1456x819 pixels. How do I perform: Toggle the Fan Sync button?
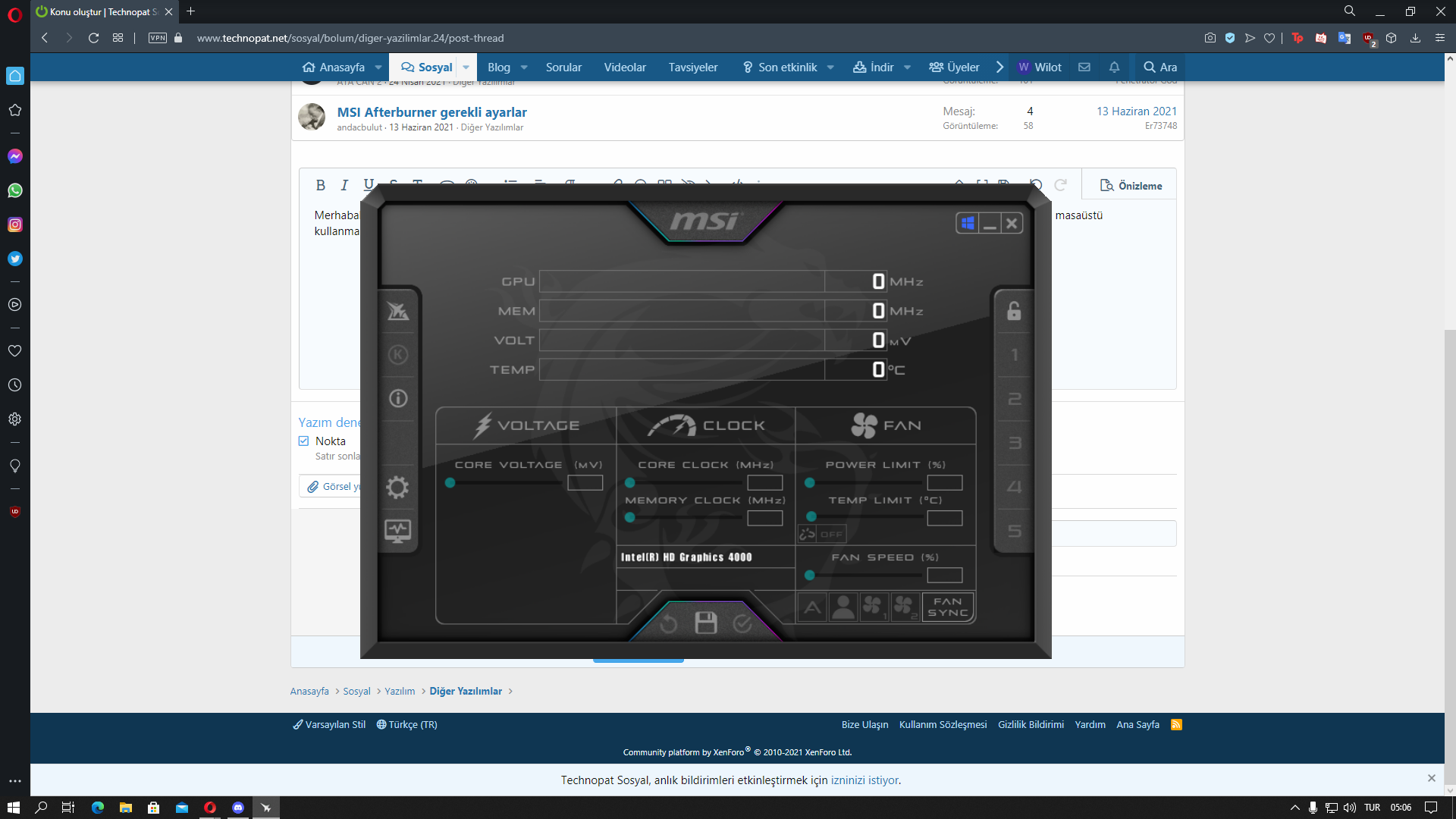948,607
